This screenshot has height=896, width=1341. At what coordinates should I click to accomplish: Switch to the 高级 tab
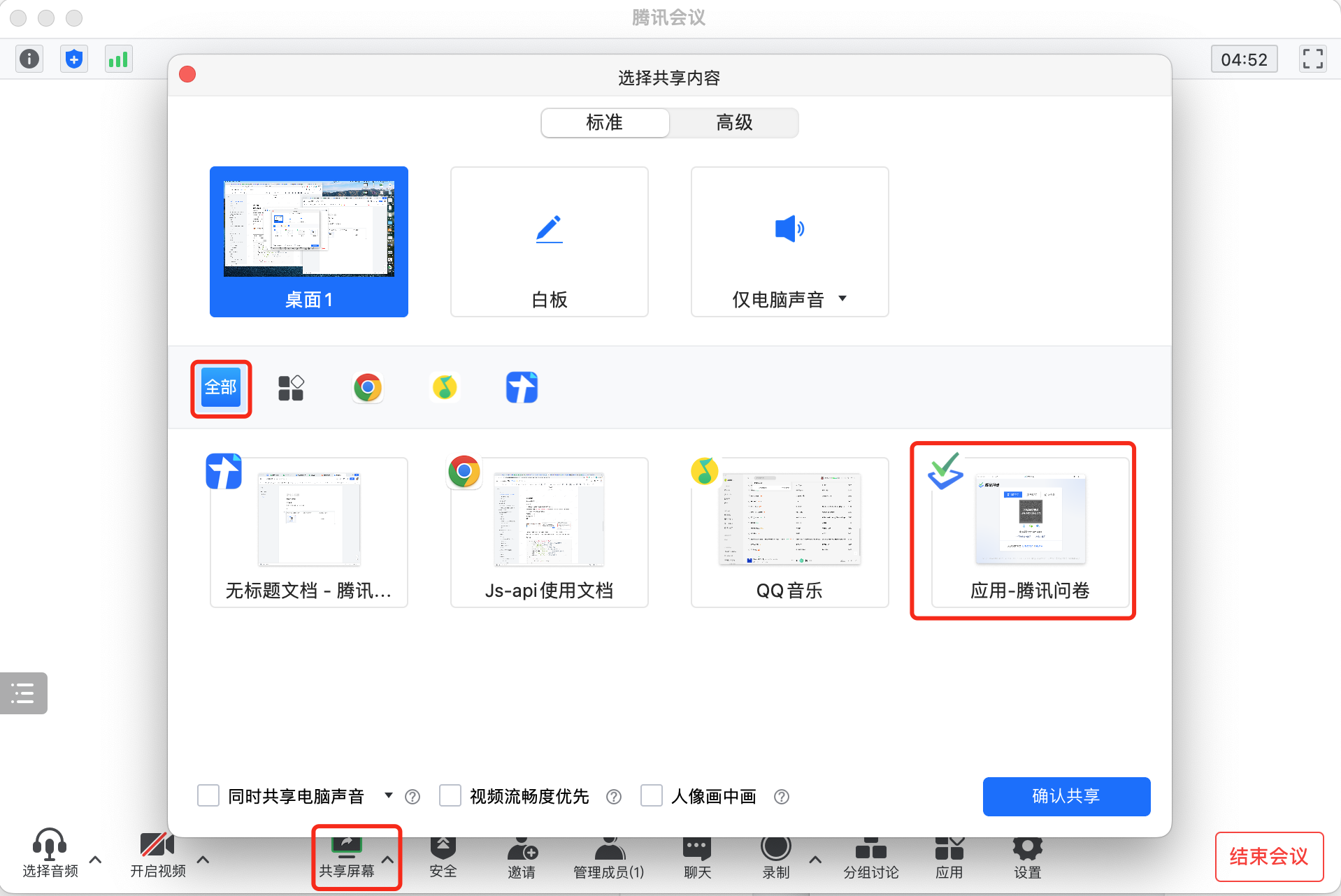734,123
